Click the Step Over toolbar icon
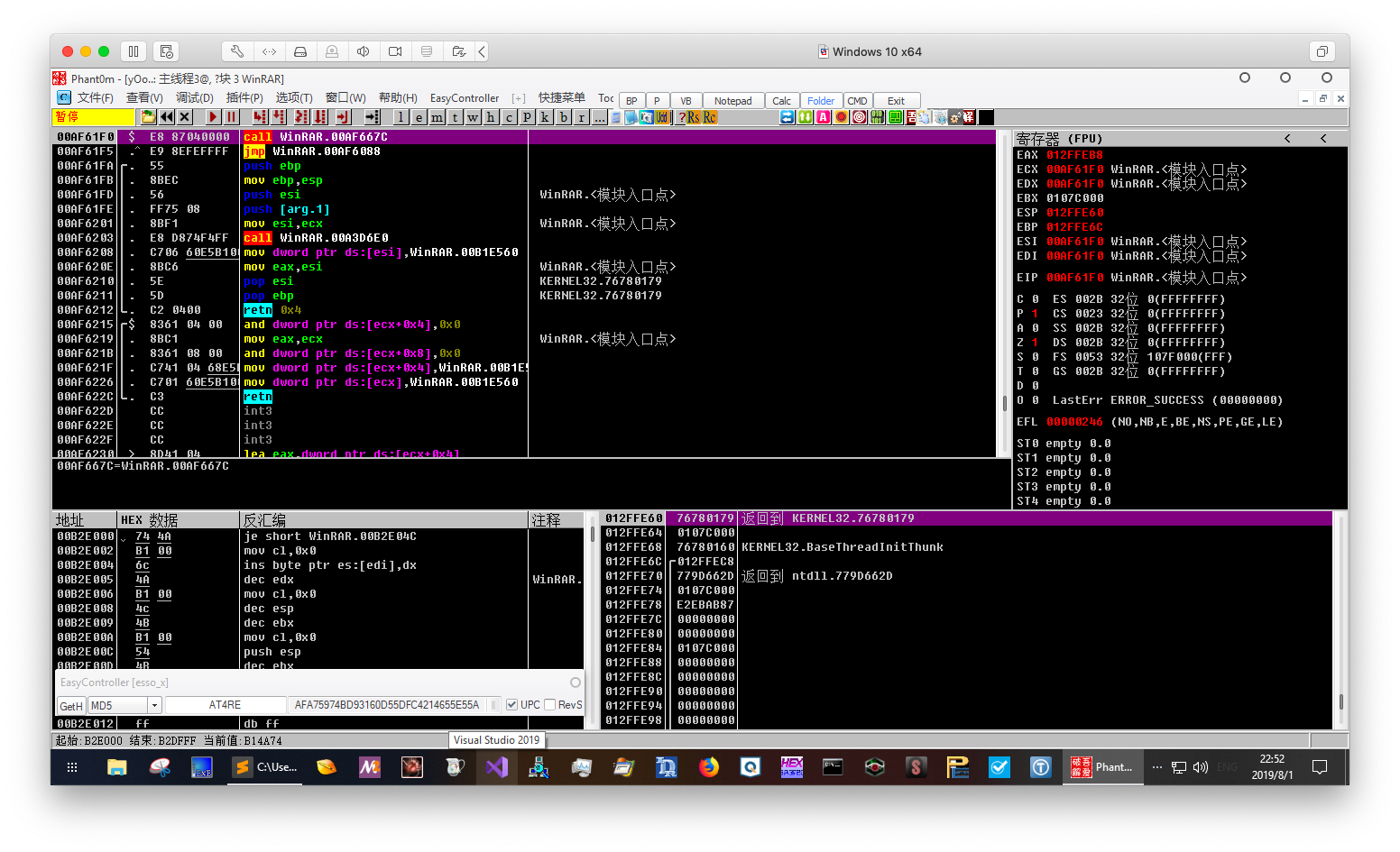 (x=278, y=117)
